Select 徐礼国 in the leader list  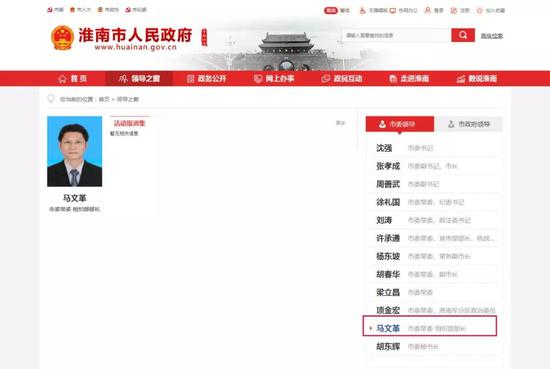[x=434, y=202]
